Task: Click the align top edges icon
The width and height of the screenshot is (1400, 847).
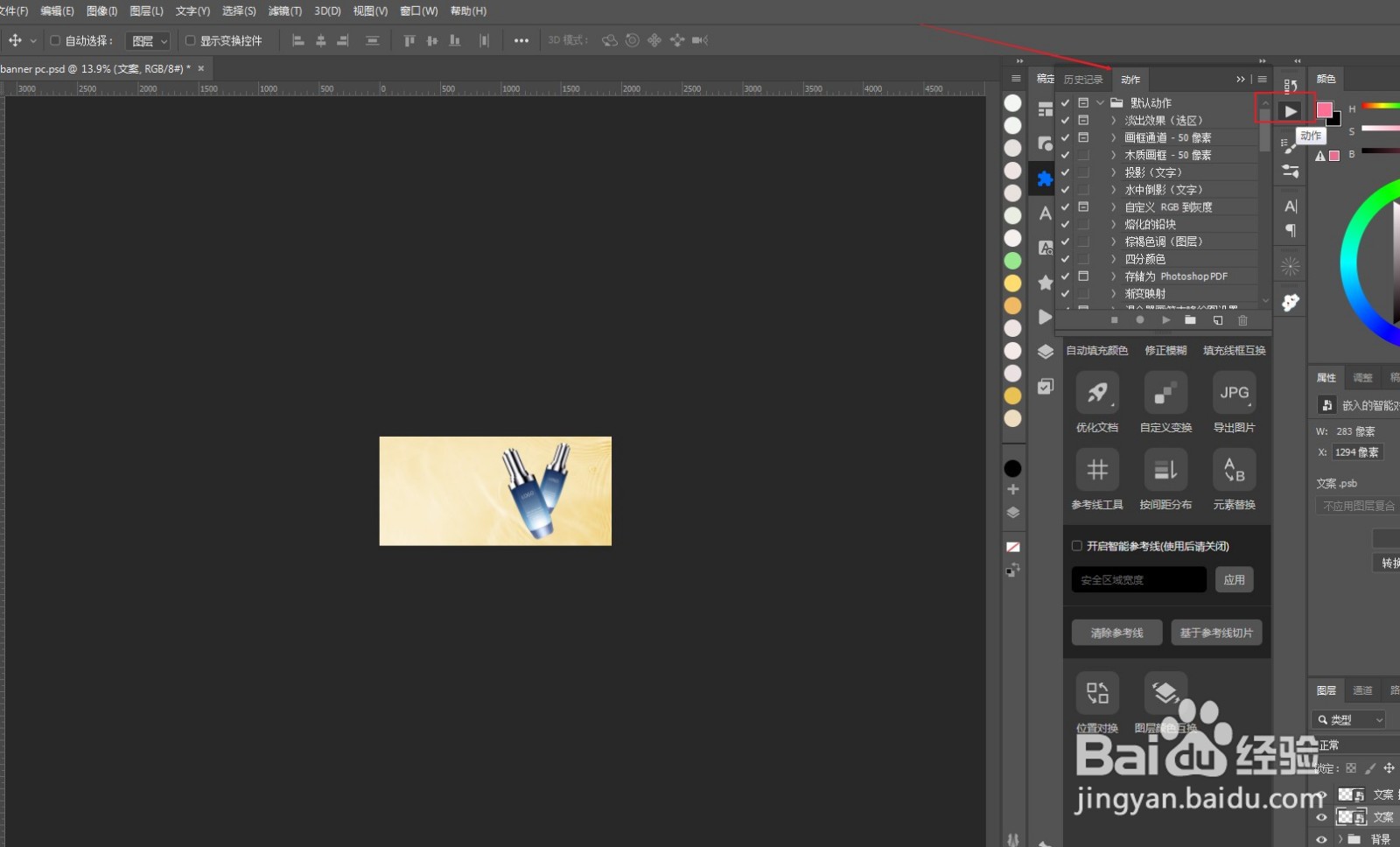Action: 409,40
